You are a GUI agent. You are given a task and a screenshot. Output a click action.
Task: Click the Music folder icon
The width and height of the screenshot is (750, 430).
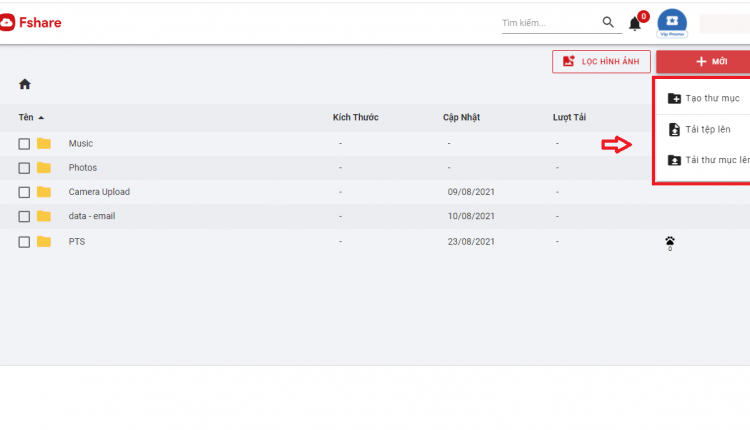point(44,143)
